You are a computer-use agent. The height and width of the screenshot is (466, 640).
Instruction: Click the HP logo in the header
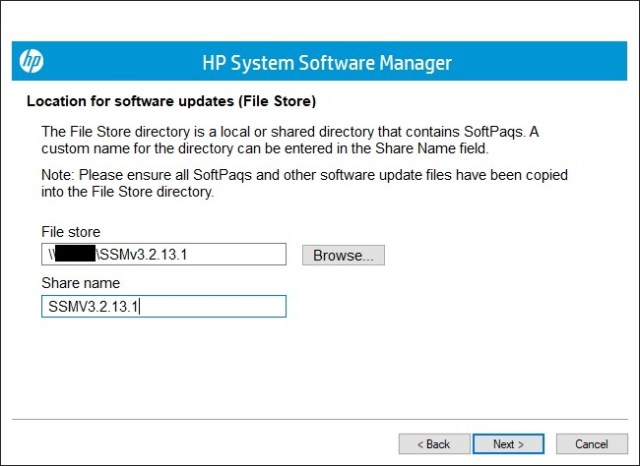coord(32,63)
